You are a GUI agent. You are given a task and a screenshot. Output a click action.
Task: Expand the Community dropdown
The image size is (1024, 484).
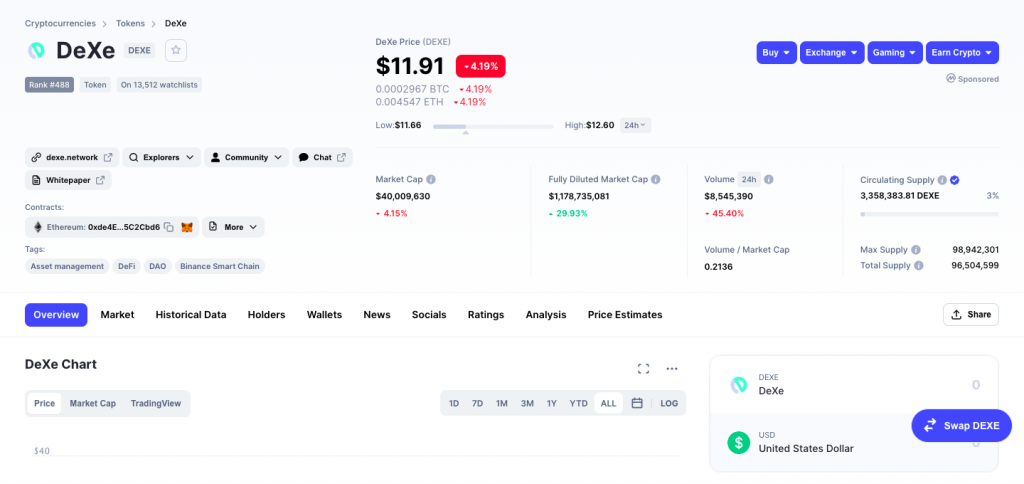[246, 157]
